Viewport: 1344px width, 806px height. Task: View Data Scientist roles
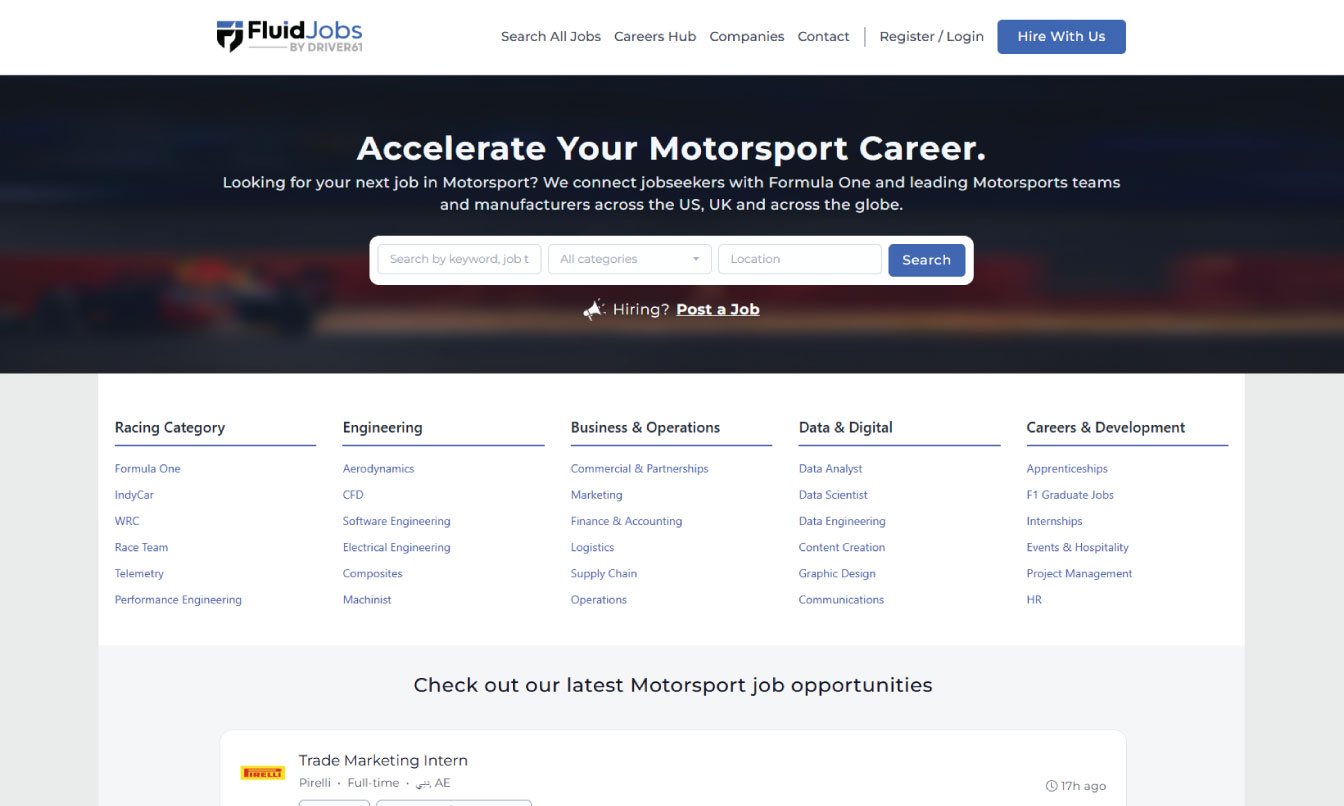coord(833,494)
